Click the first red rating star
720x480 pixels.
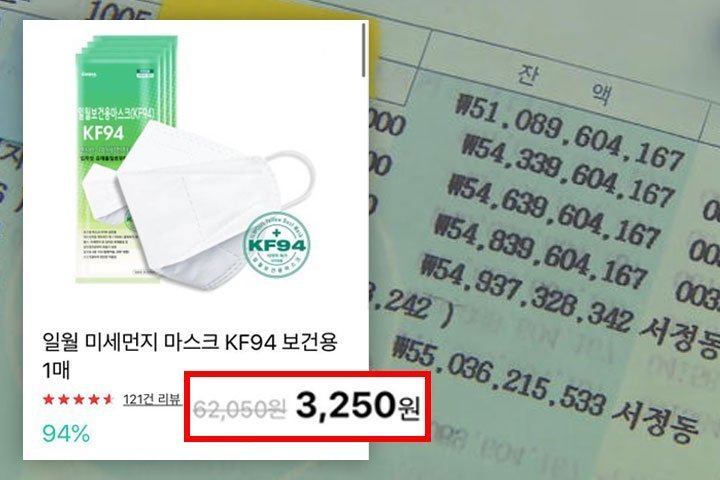pos(48,399)
